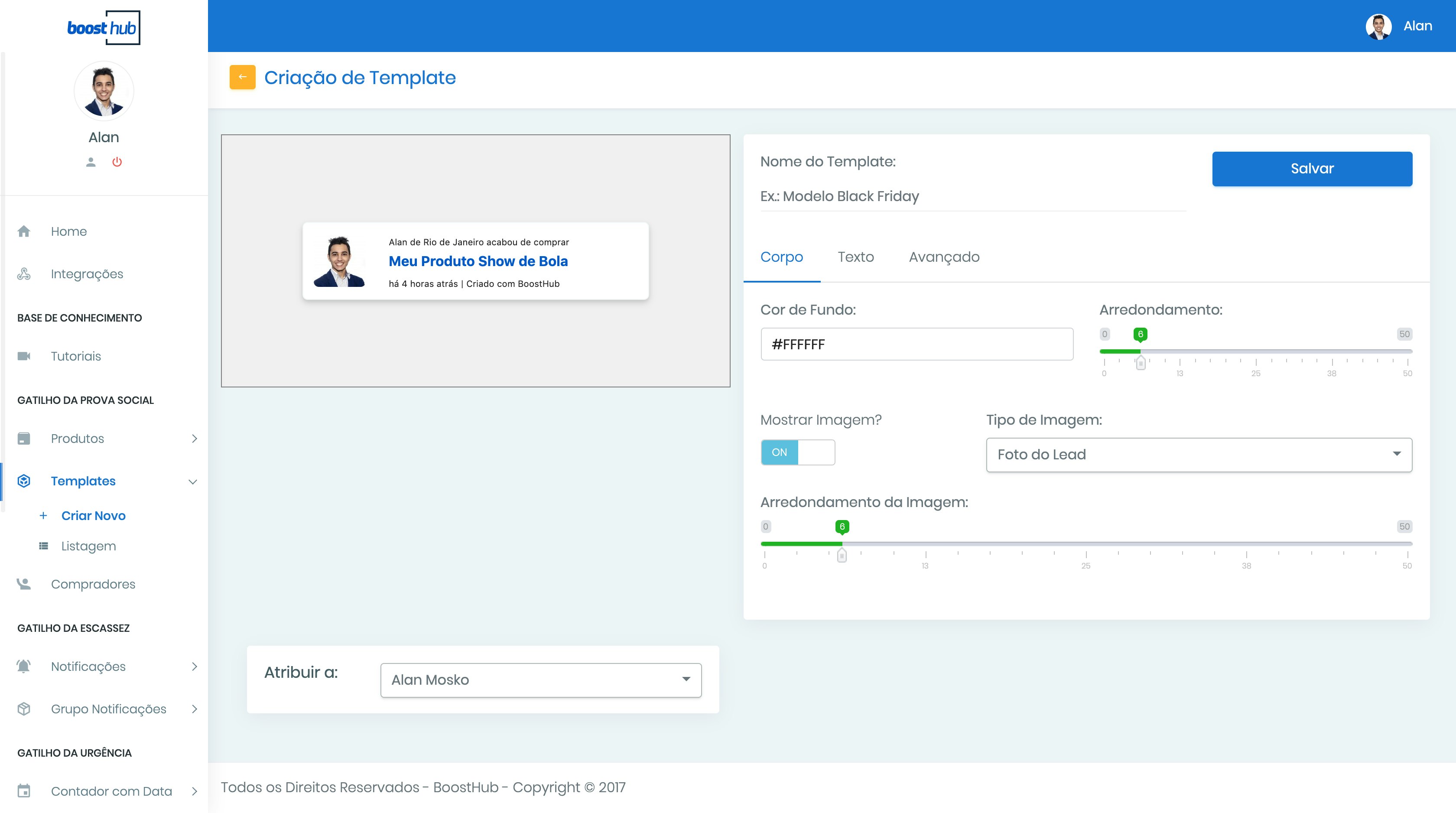This screenshot has width=1456, height=813.
Task: Select the Compradores phone contact icon
Action: coord(24,584)
